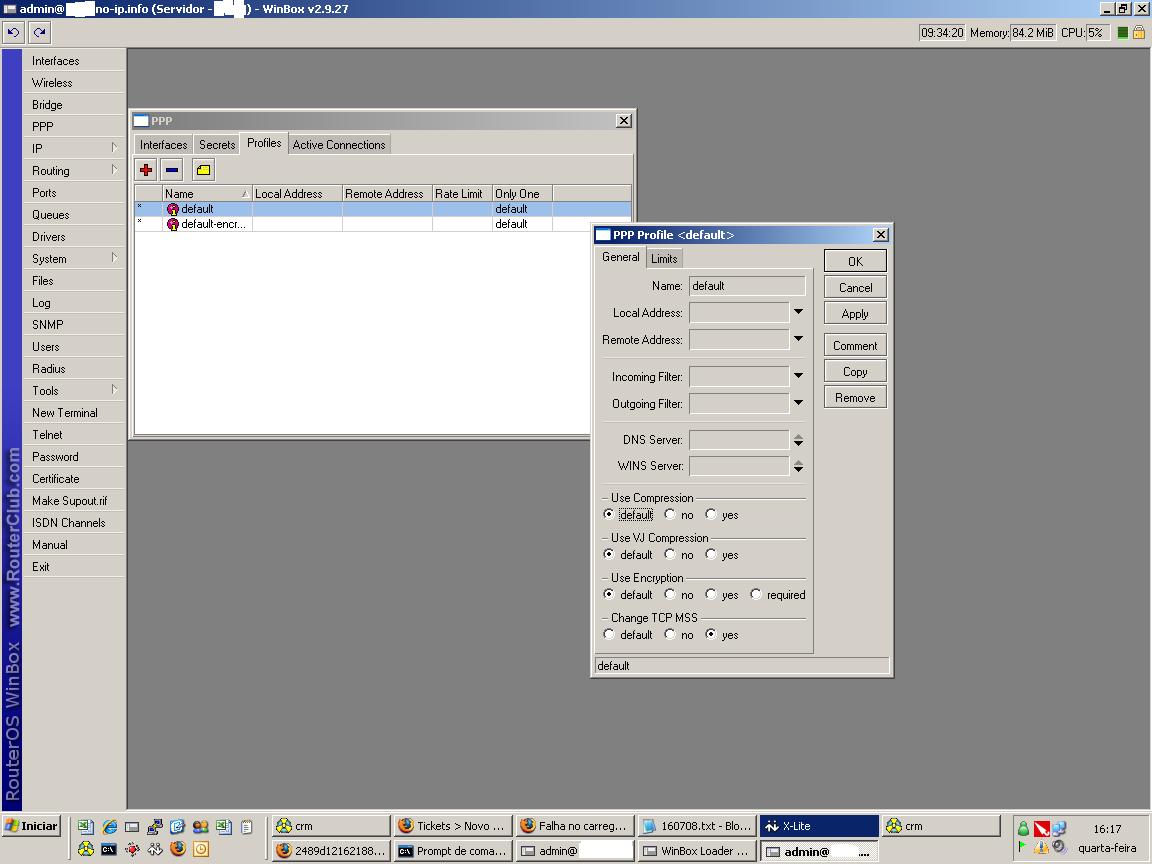Open X-Lite taskbar button
Viewport: 1152px width, 864px height.
(x=819, y=826)
